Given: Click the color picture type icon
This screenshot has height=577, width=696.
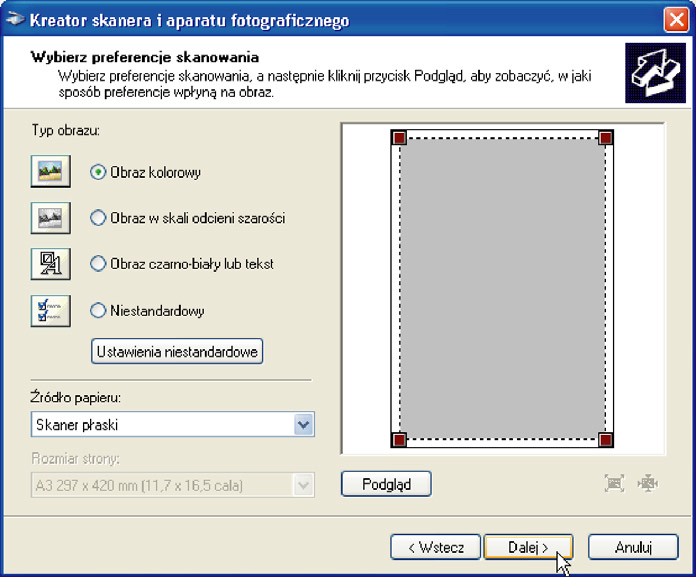Looking at the screenshot, I should coord(51,171).
